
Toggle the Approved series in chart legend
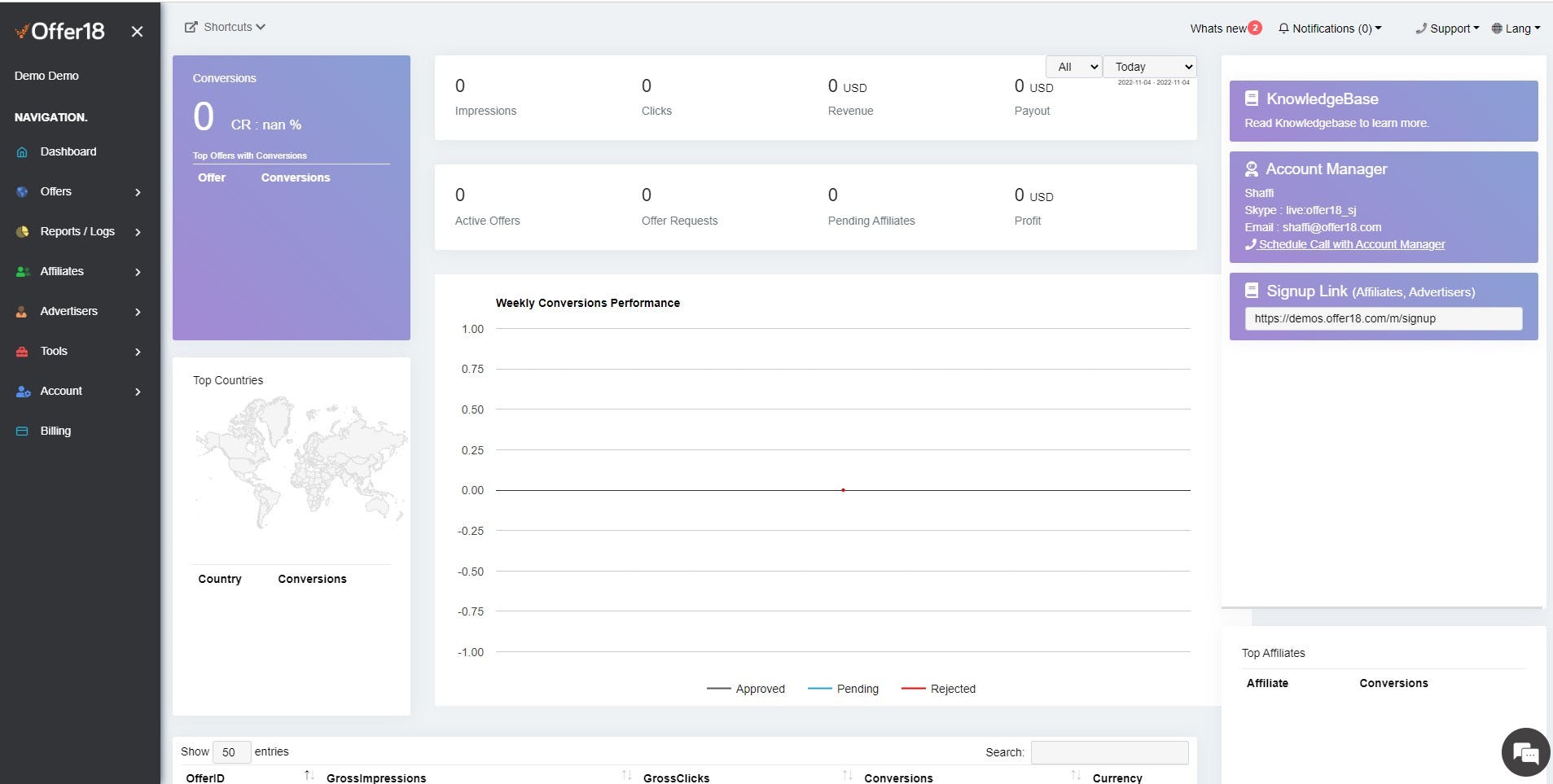point(746,689)
